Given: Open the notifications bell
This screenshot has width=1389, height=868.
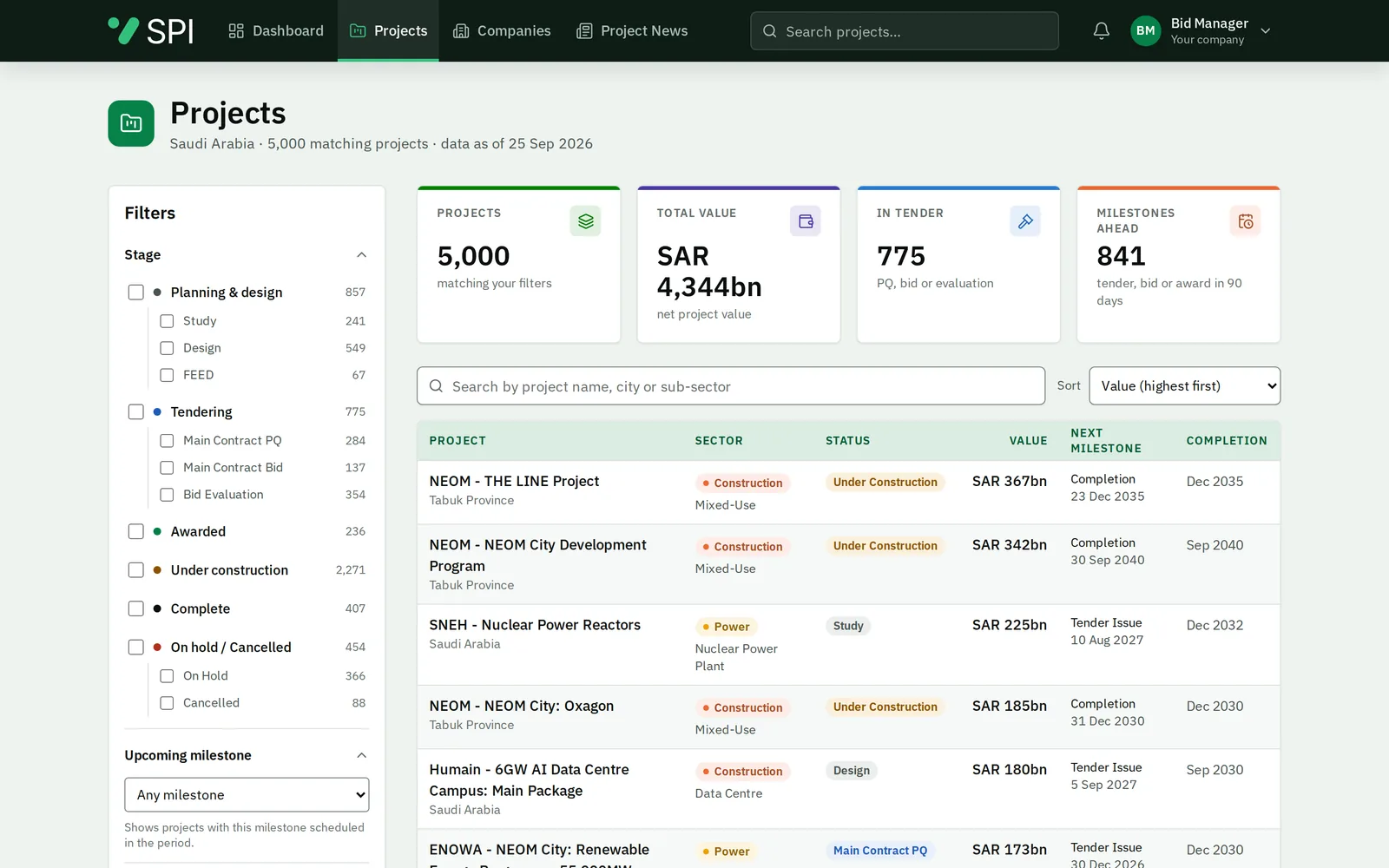Looking at the screenshot, I should click(x=1101, y=31).
